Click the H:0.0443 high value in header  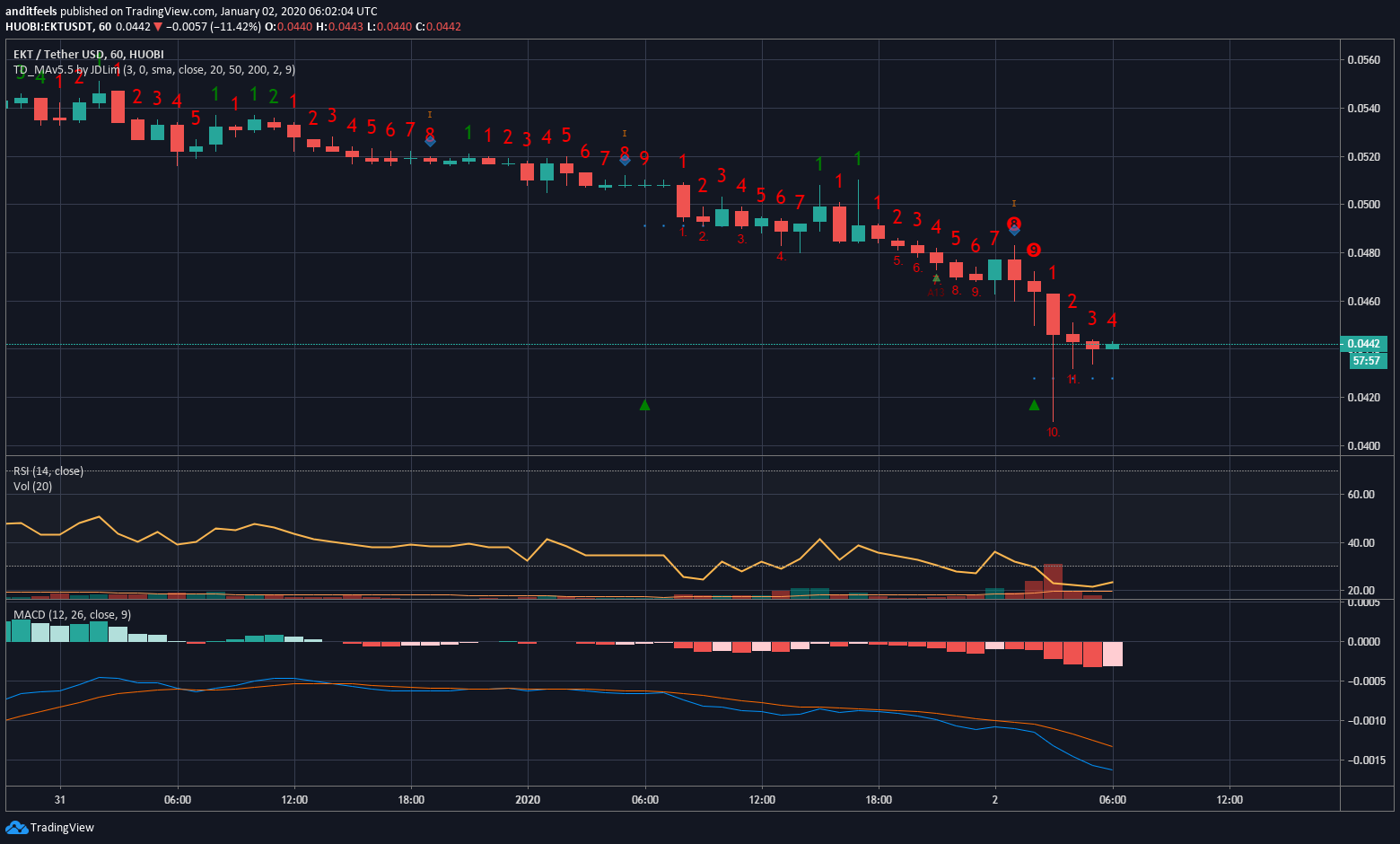tap(340, 27)
